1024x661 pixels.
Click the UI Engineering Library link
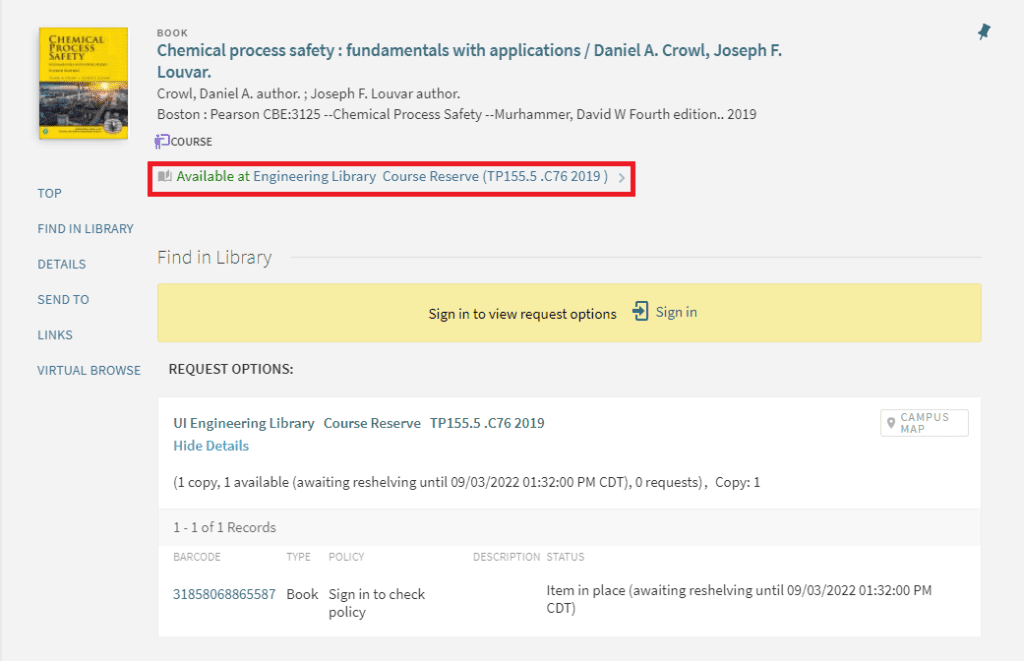[x=244, y=422]
